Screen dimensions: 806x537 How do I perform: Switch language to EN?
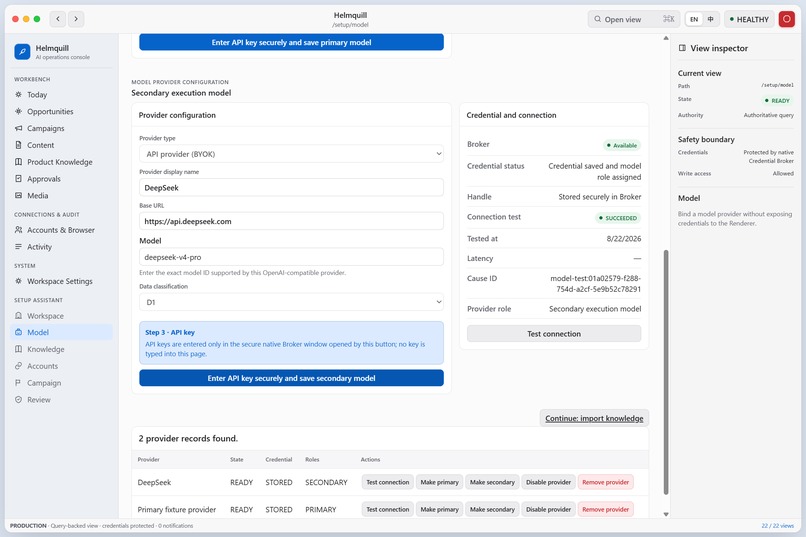(694, 19)
